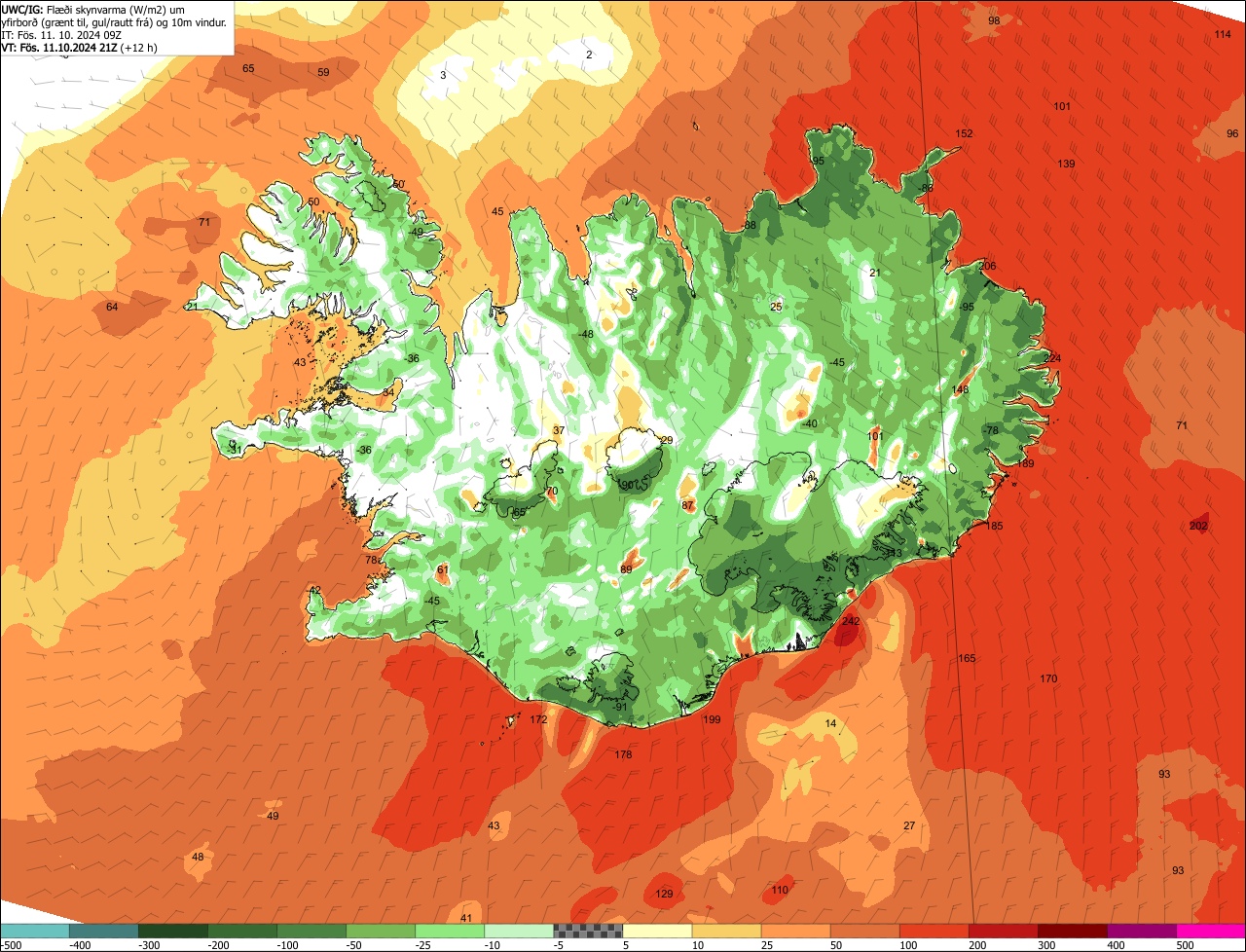Screen dimensions: 1246x952
Task: Pick magenta legend swatch right of 500
Action: [1212, 931]
